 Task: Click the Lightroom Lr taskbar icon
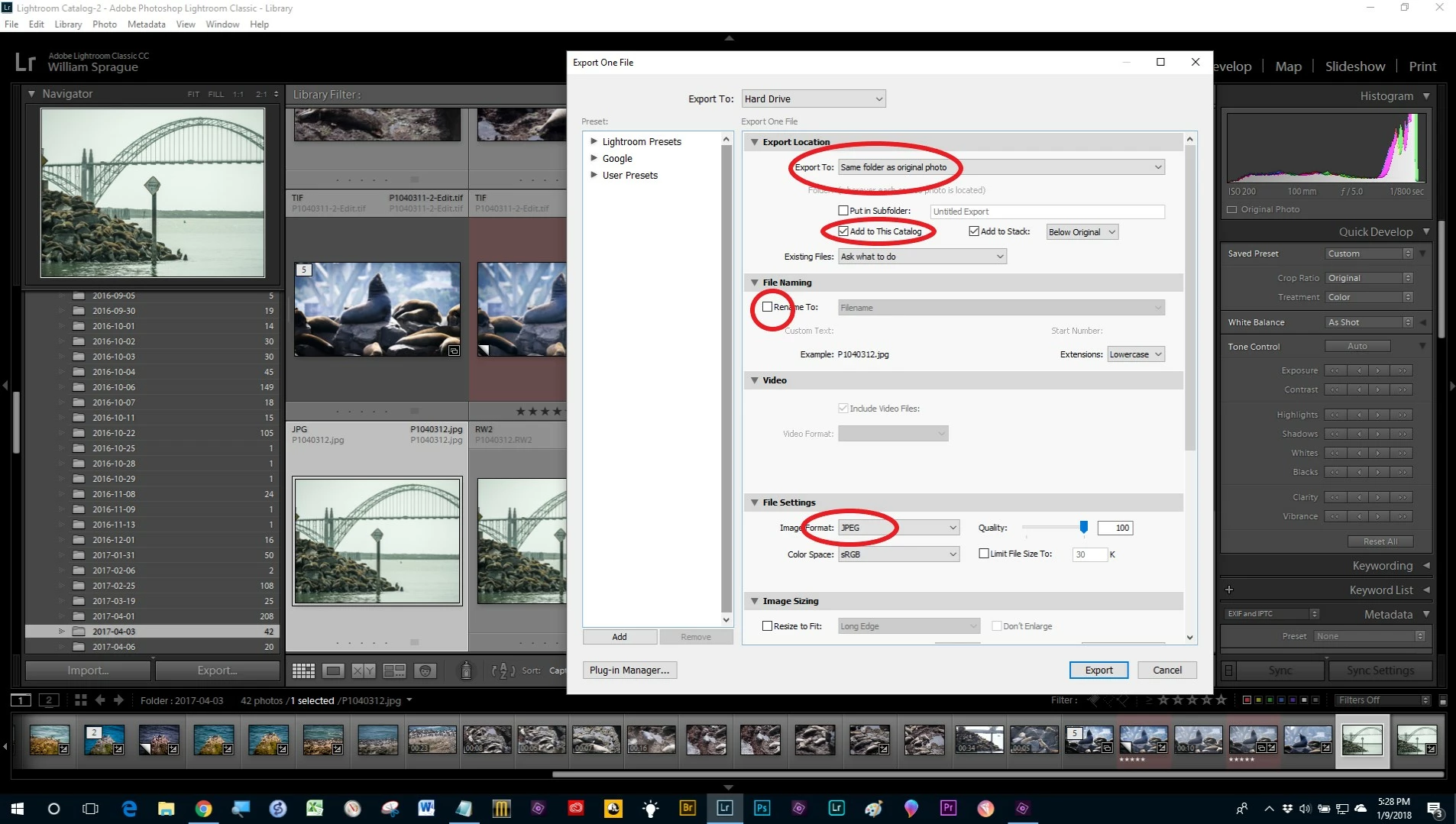pos(724,808)
